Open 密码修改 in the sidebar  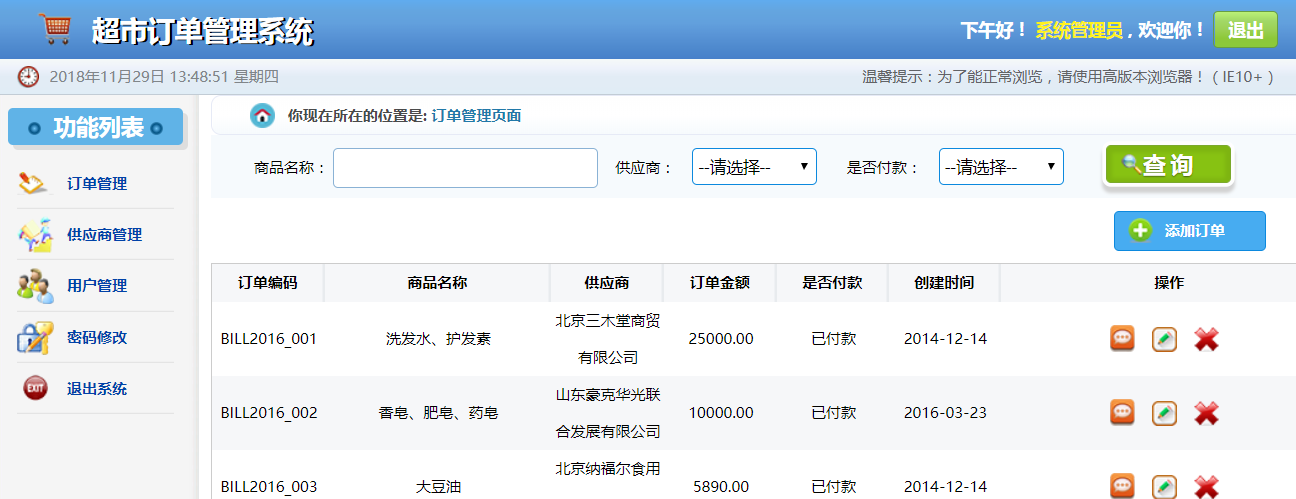point(97,337)
